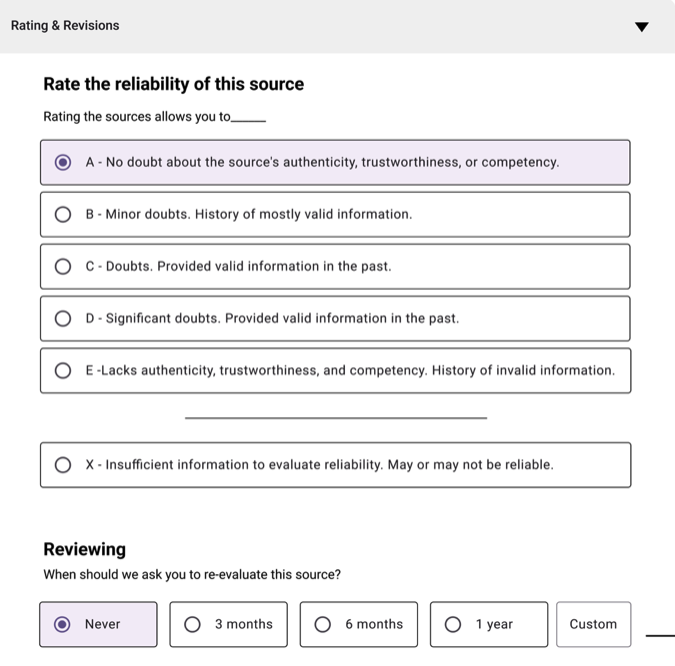Choose the 6 months radio button
Screen dimensions: 675x666
point(323,624)
